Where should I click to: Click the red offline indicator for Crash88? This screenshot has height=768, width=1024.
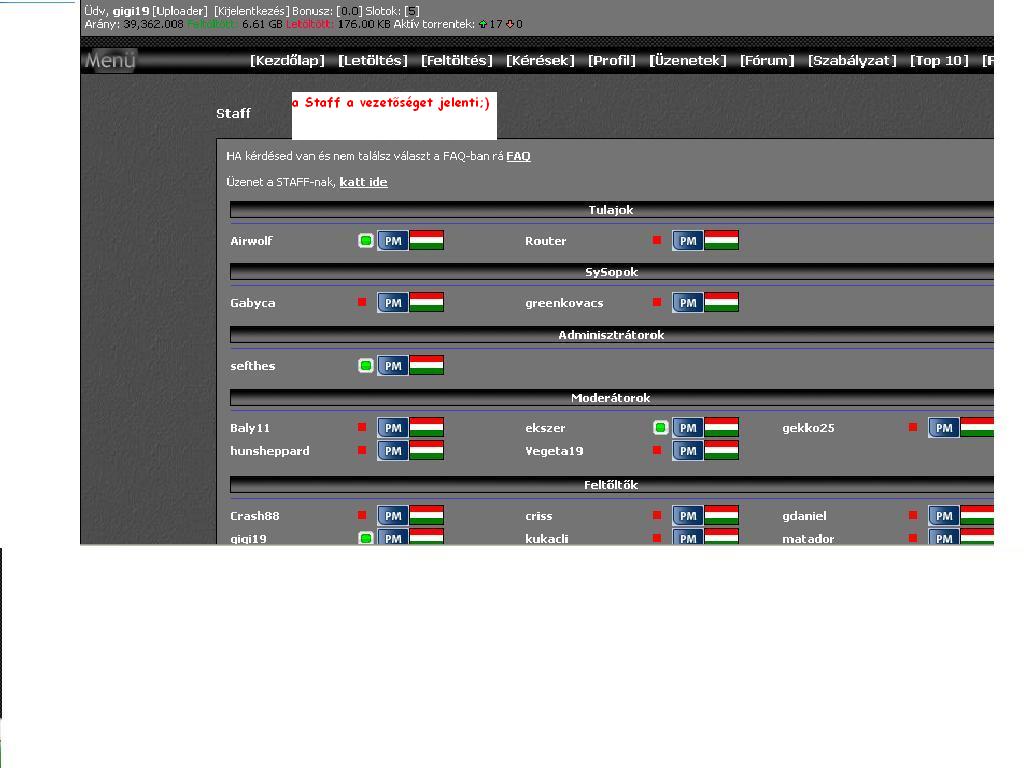point(362,516)
